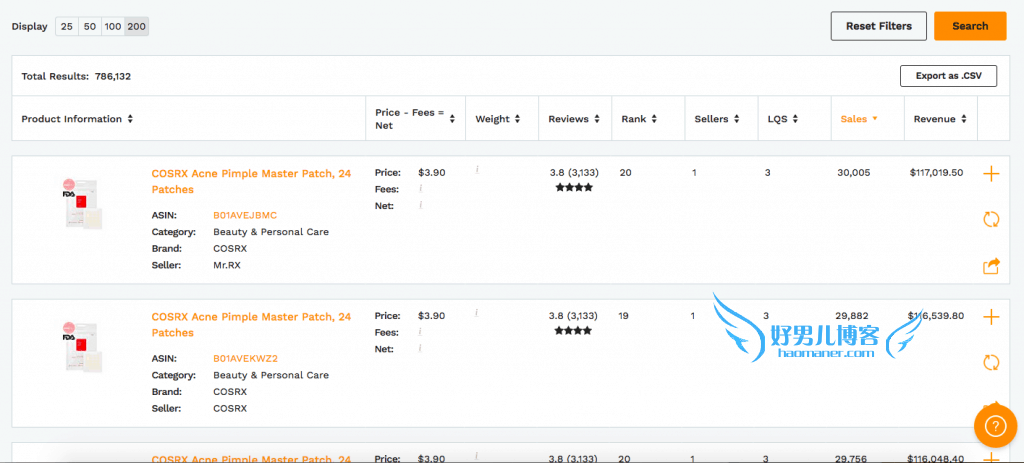Sort by Price - Fees = Net column

pos(415,119)
